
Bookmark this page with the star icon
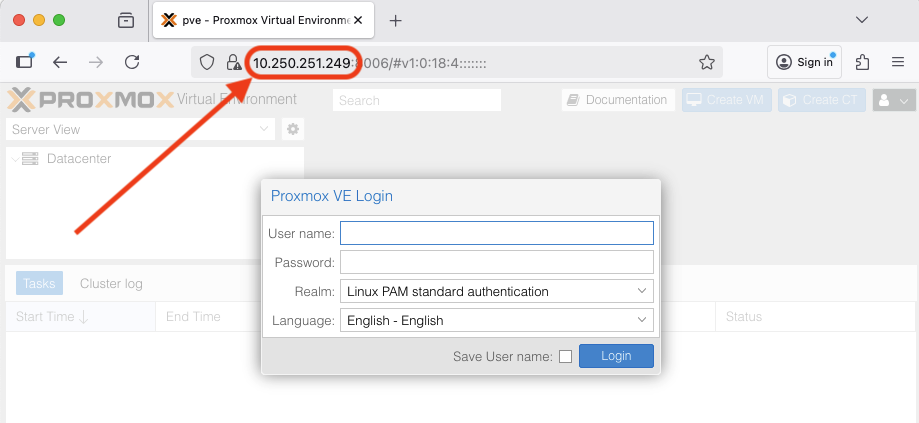coord(707,62)
